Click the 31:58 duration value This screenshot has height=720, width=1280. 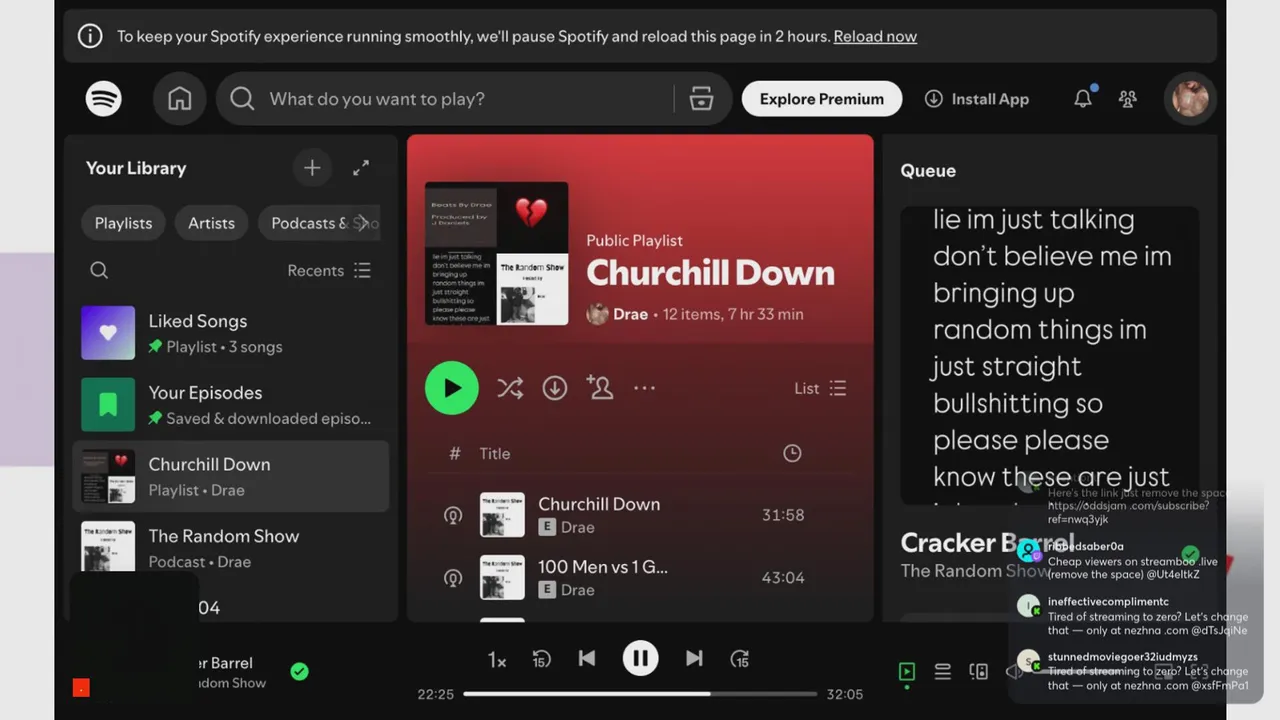coord(783,515)
